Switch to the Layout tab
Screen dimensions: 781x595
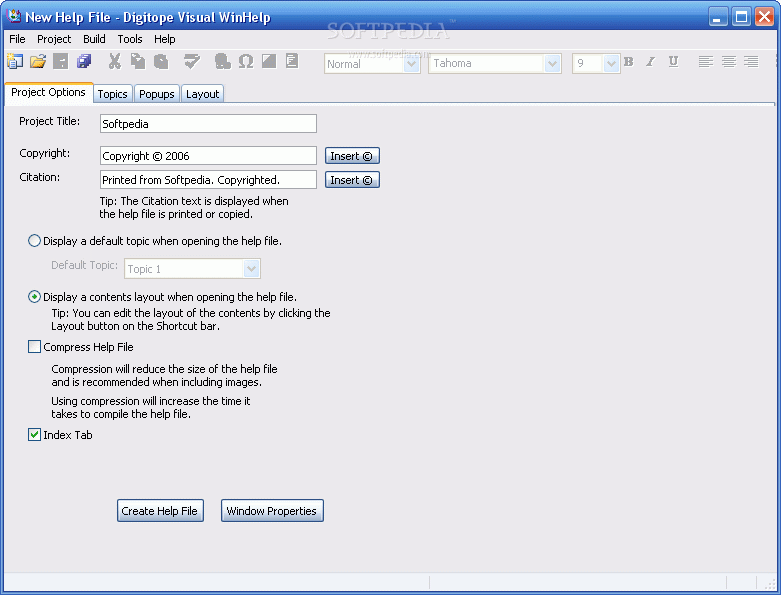[x=202, y=94]
